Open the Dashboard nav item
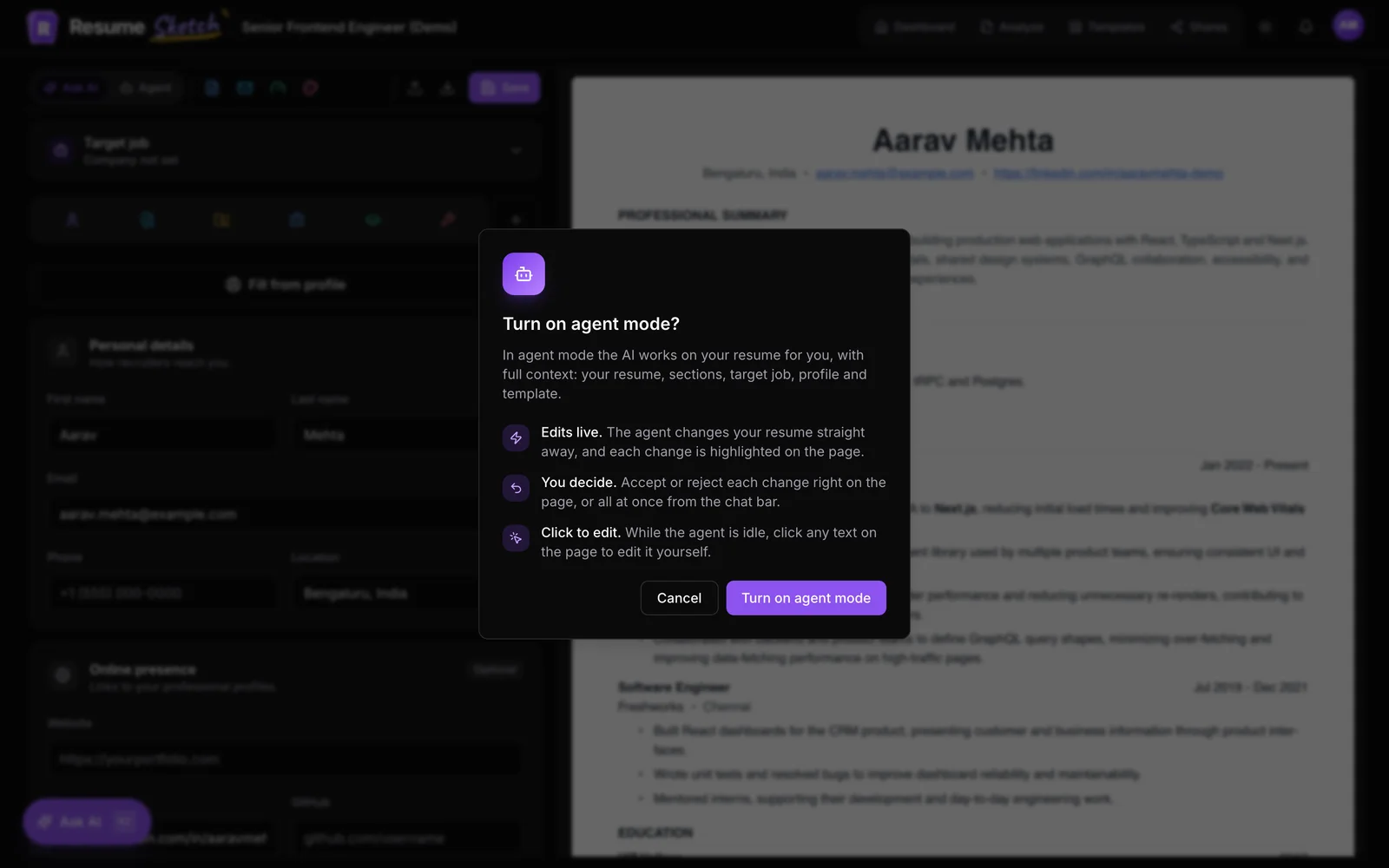1389x868 pixels. point(914,27)
